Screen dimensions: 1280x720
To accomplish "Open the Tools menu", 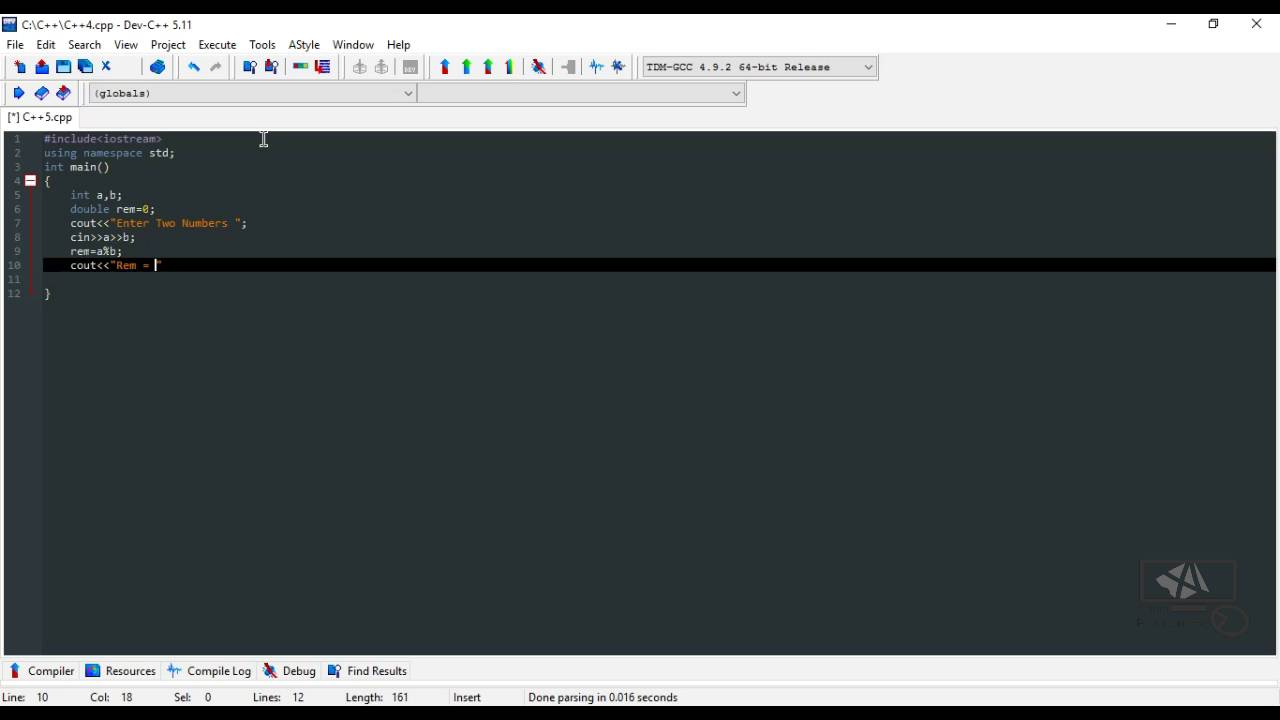I will tap(262, 45).
